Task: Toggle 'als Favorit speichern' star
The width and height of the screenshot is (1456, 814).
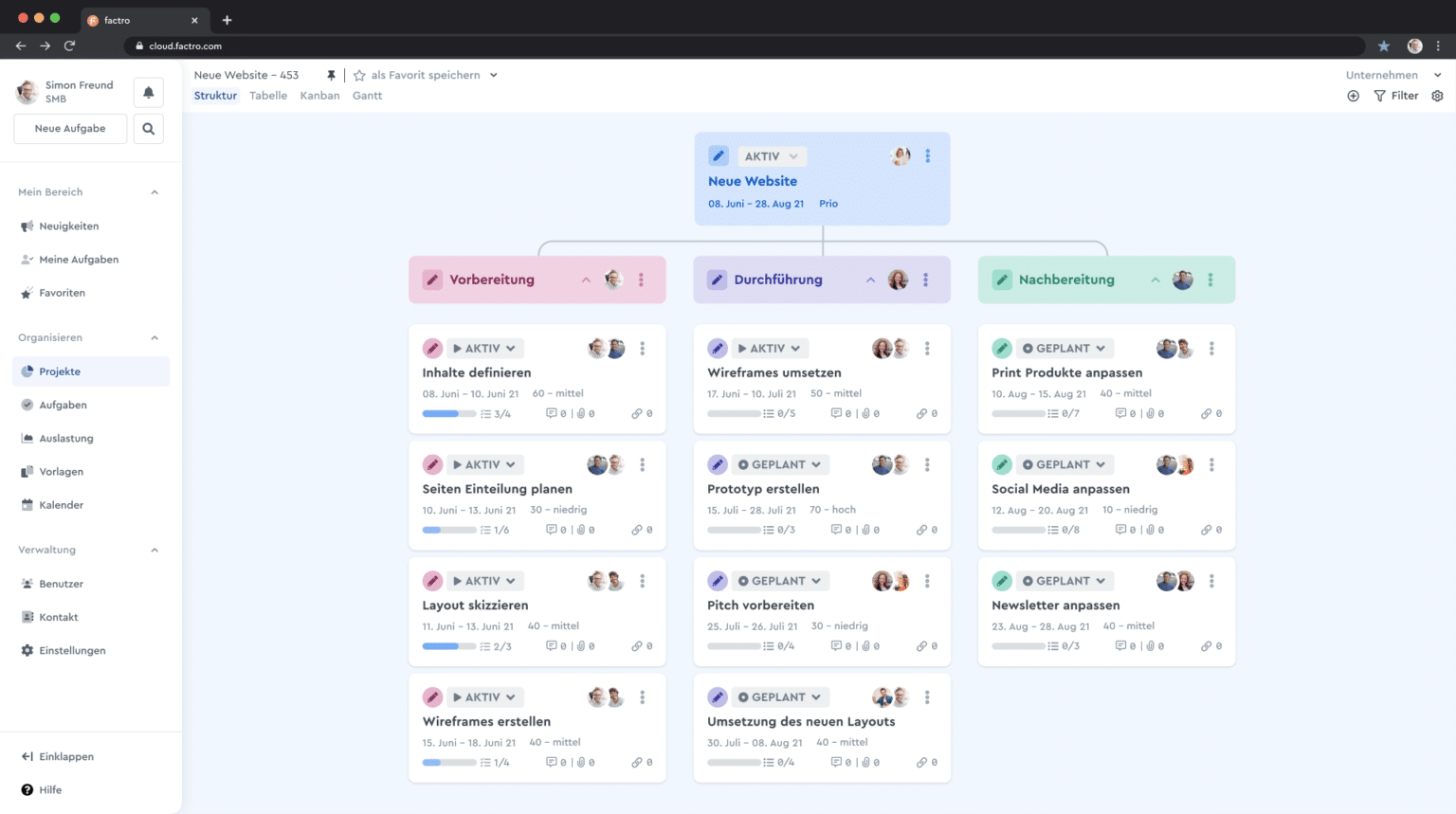Action: (x=359, y=75)
